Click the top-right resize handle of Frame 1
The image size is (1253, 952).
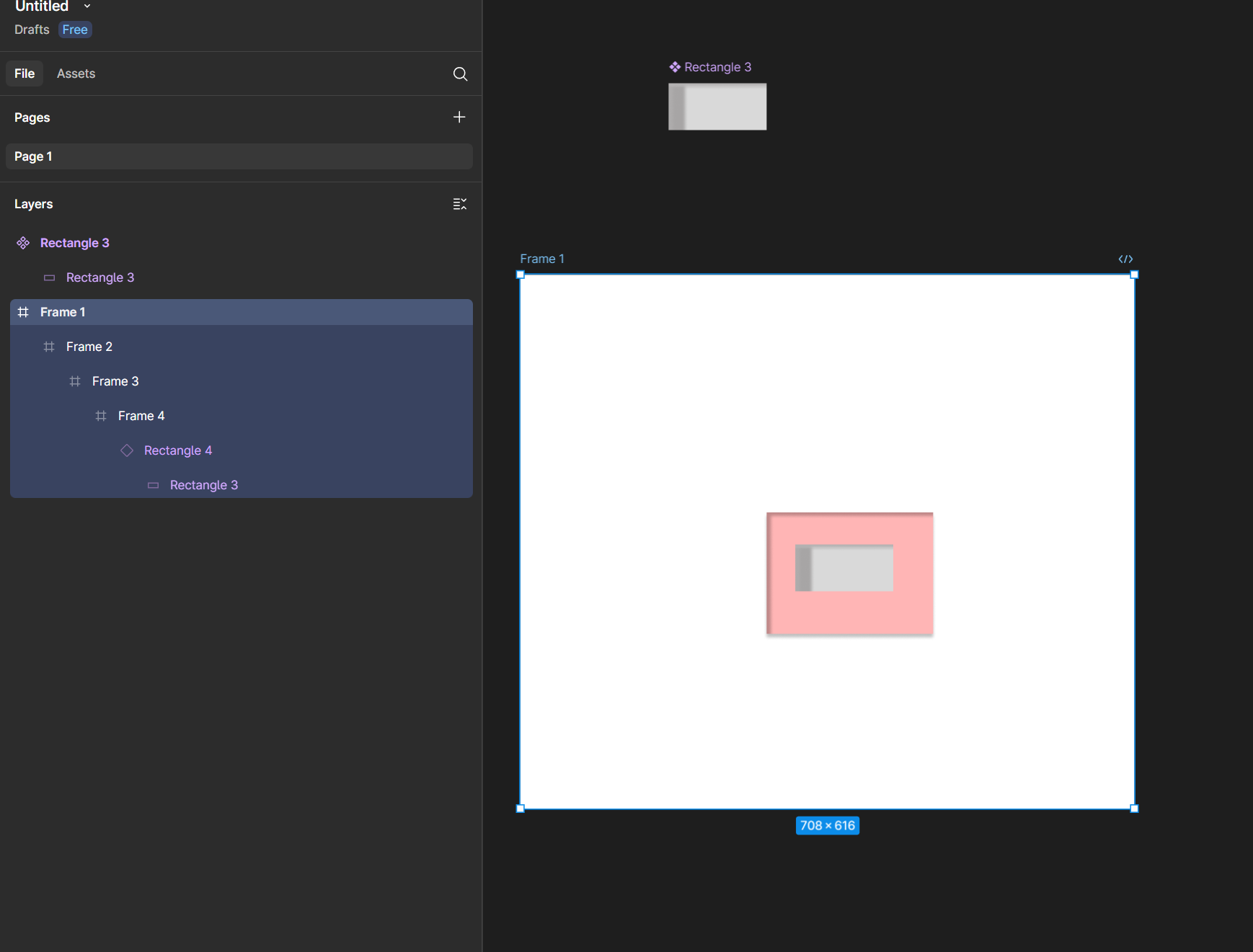pyautogui.click(x=1134, y=275)
